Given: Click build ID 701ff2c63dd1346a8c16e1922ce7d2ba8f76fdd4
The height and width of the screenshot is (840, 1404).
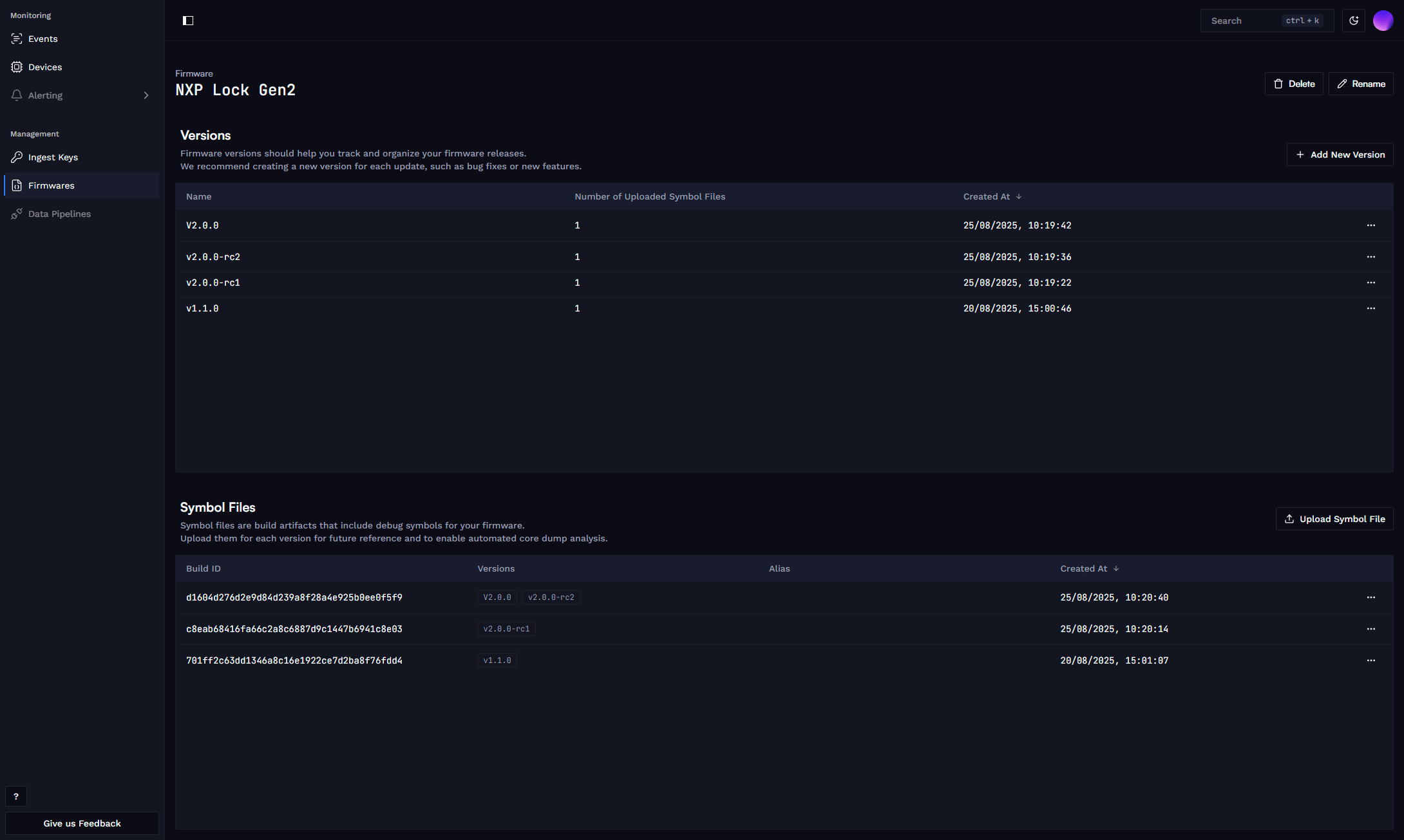Looking at the screenshot, I should pyautogui.click(x=294, y=660).
